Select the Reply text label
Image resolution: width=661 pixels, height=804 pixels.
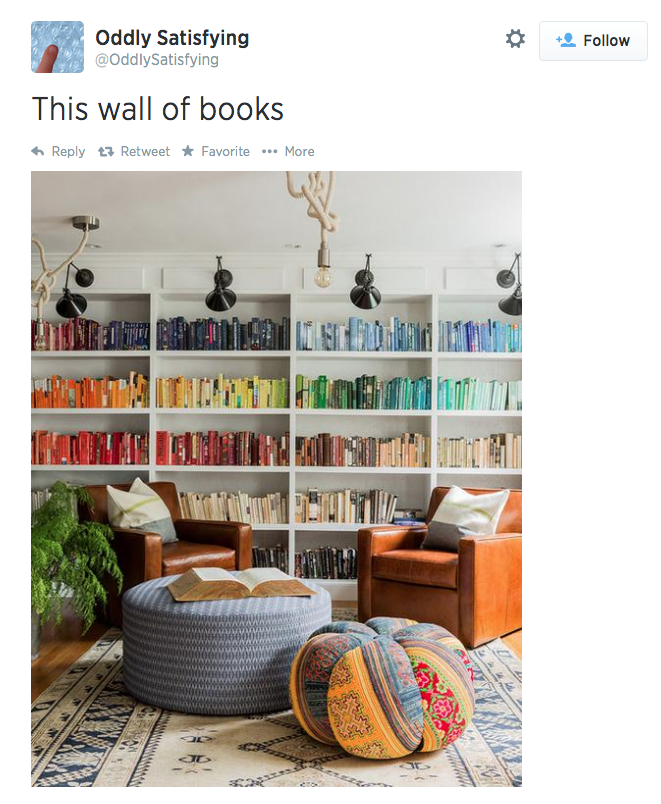(x=68, y=152)
